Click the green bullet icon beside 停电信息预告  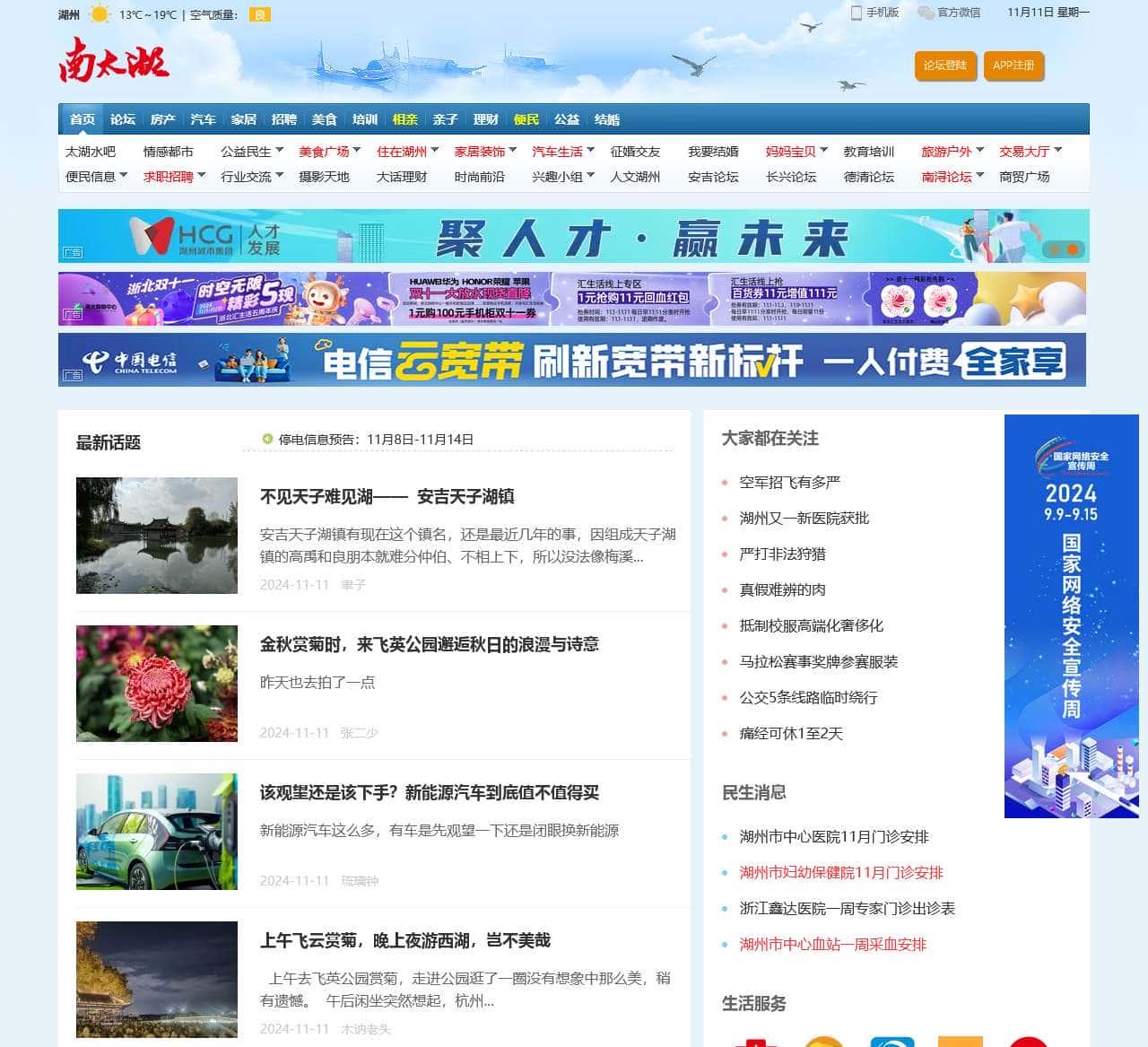tap(267, 439)
